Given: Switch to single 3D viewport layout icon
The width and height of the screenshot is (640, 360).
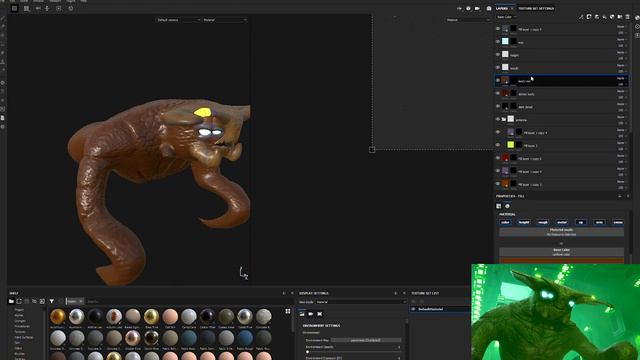Looking at the screenshot, I should pos(15,8).
